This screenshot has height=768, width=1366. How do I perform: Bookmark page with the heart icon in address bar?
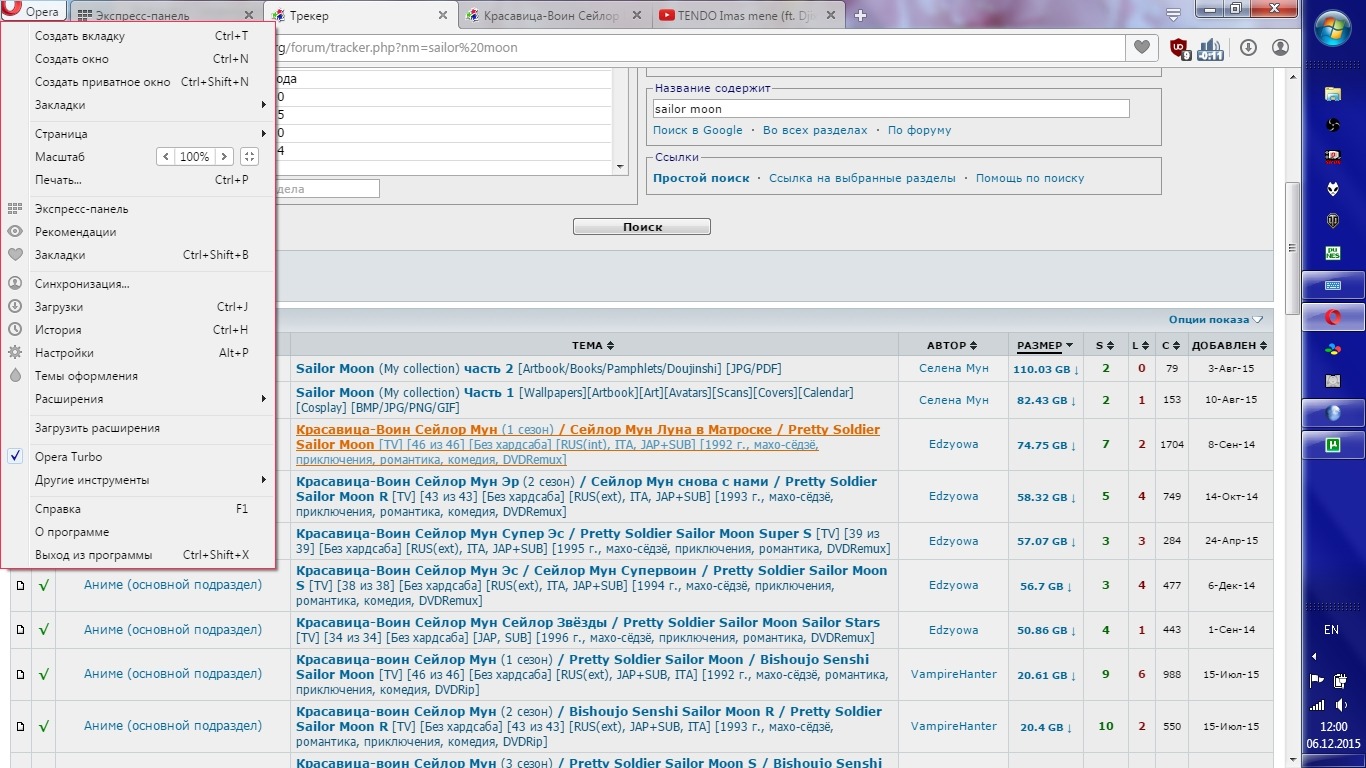point(1141,48)
